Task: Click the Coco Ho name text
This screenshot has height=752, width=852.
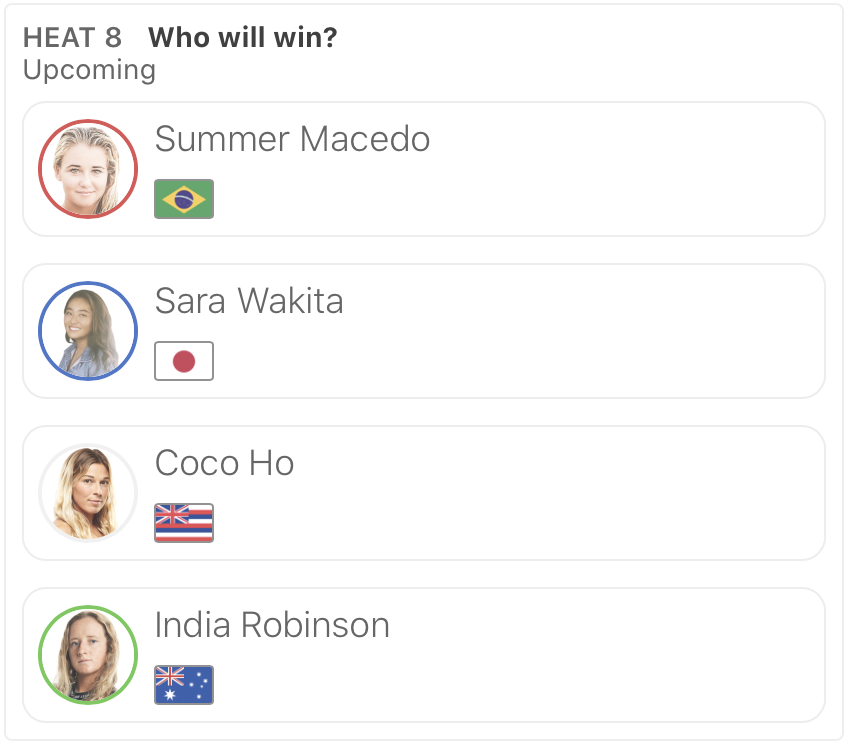Action: (x=224, y=463)
